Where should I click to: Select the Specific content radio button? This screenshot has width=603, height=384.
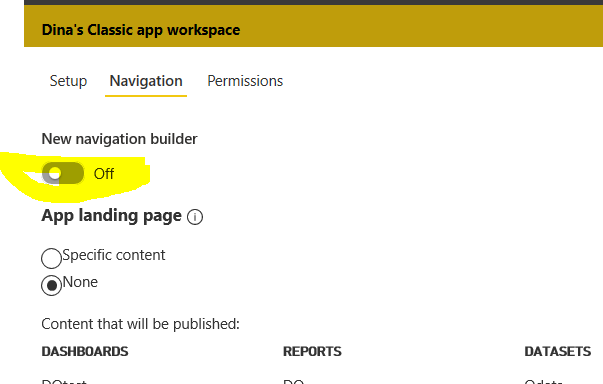51,258
